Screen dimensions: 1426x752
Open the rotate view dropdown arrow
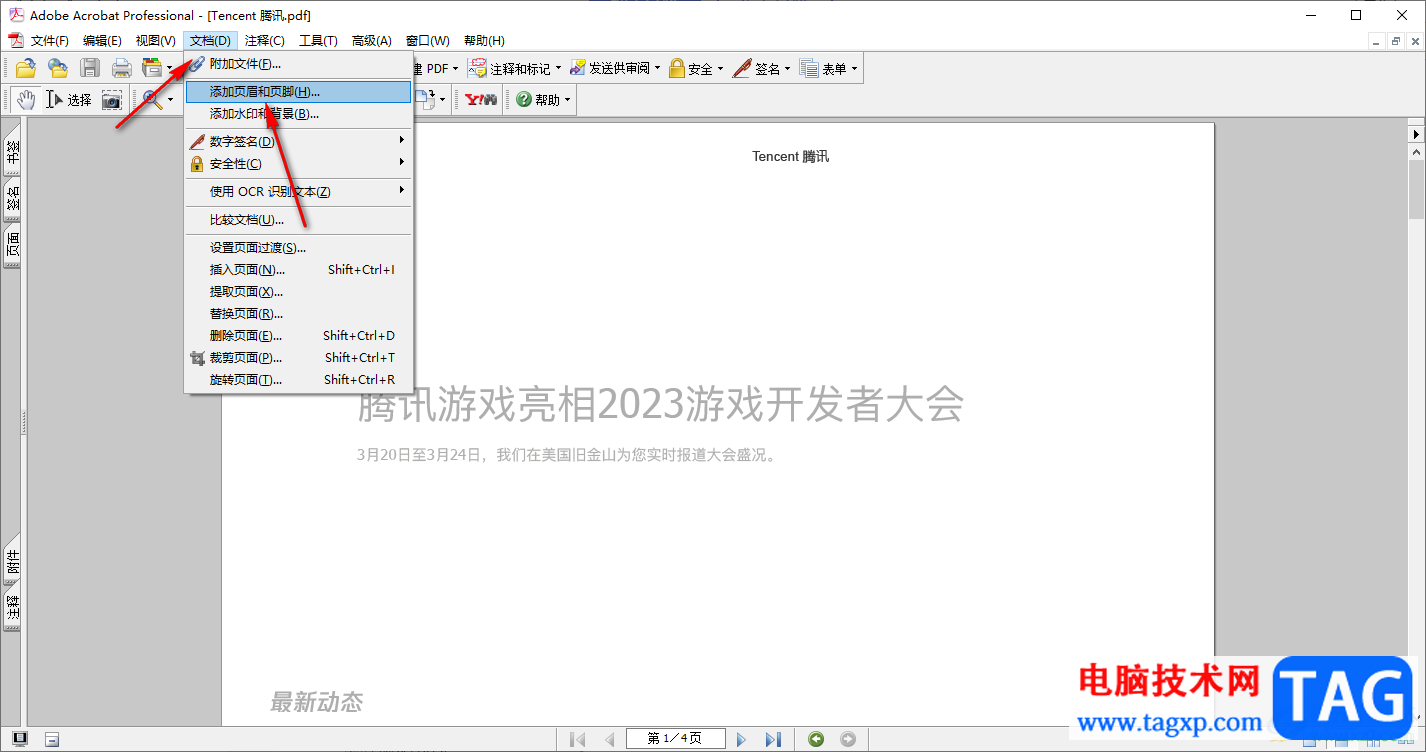point(444,100)
